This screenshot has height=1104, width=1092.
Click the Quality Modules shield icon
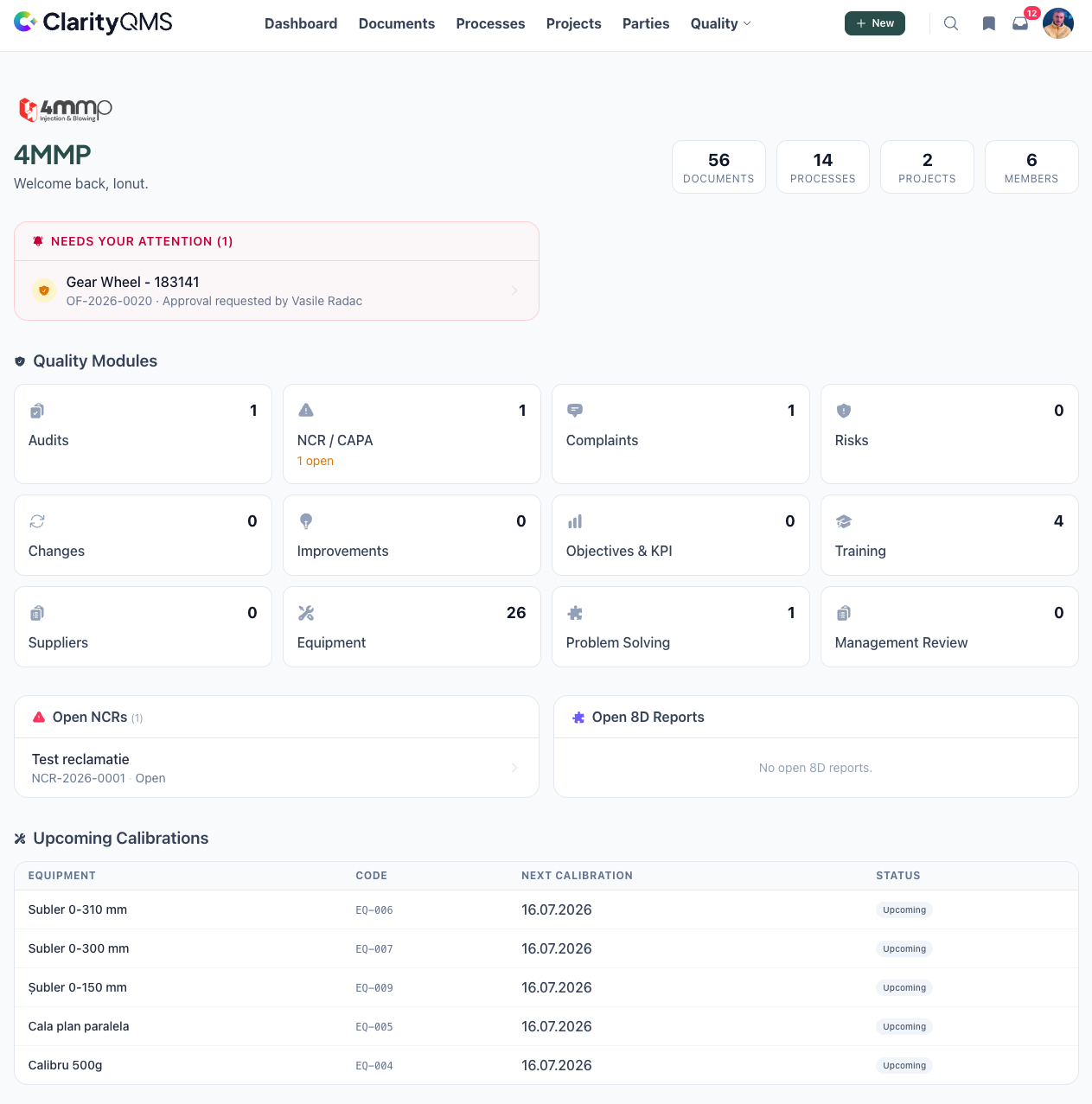tap(20, 361)
